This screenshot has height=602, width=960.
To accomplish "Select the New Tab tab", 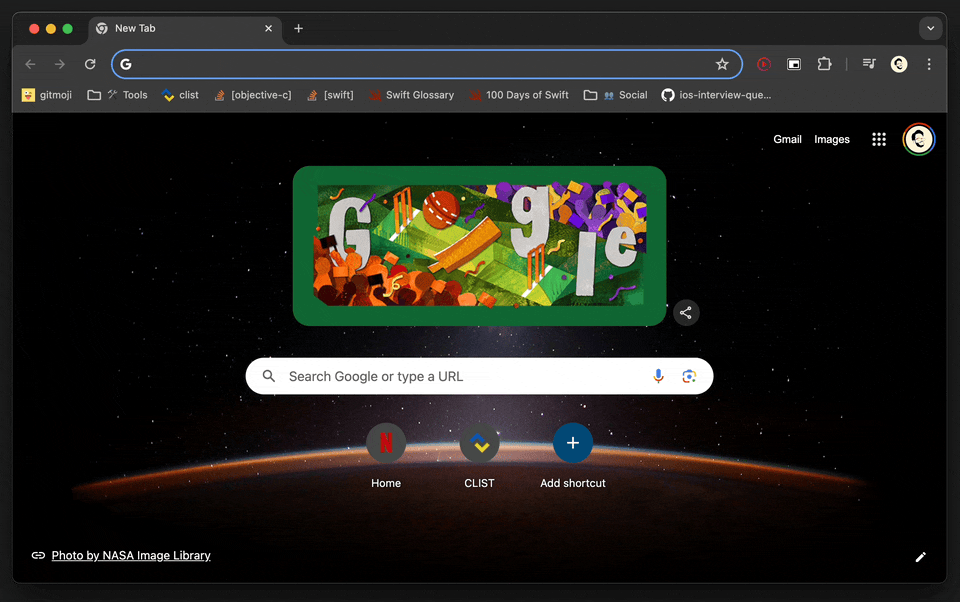I will coord(184,28).
